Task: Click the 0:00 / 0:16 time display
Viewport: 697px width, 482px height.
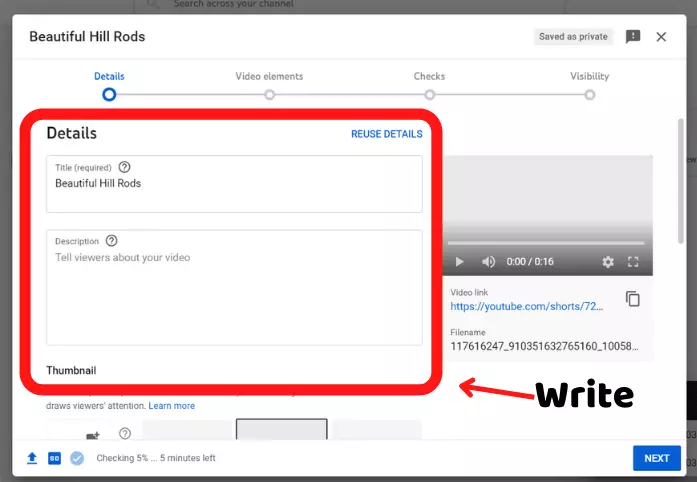Action: tap(530, 261)
